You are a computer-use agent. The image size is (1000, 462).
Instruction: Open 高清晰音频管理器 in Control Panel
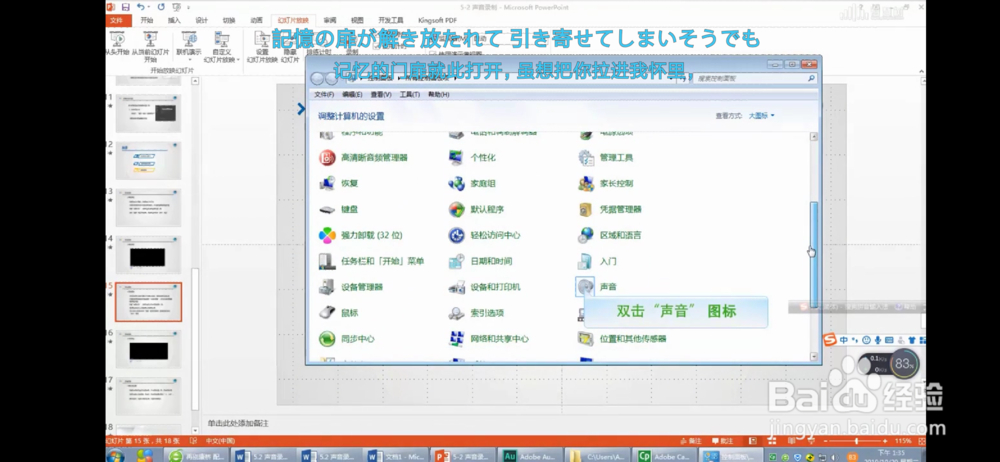point(363,158)
